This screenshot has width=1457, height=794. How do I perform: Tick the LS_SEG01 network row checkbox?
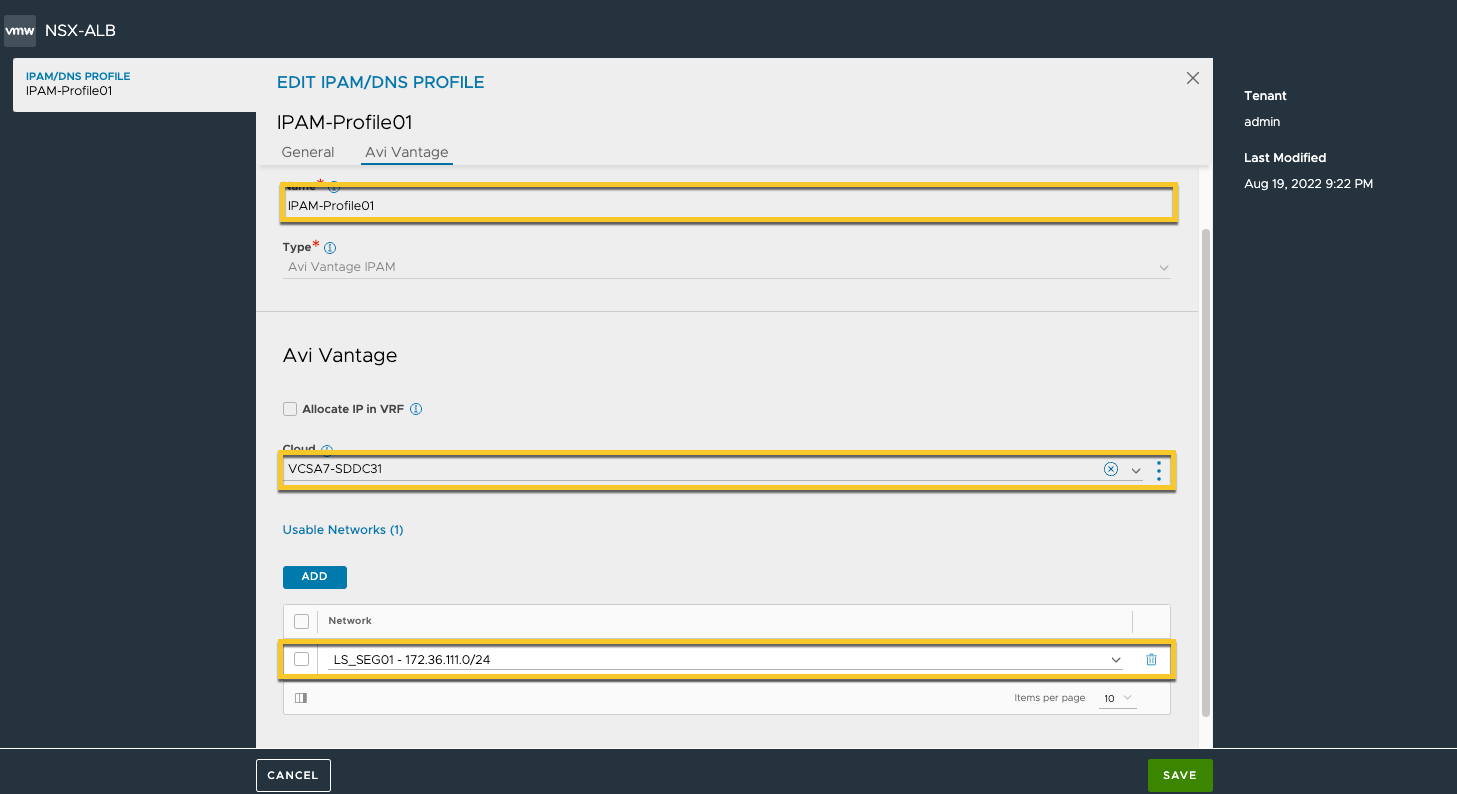(x=301, y=659)
